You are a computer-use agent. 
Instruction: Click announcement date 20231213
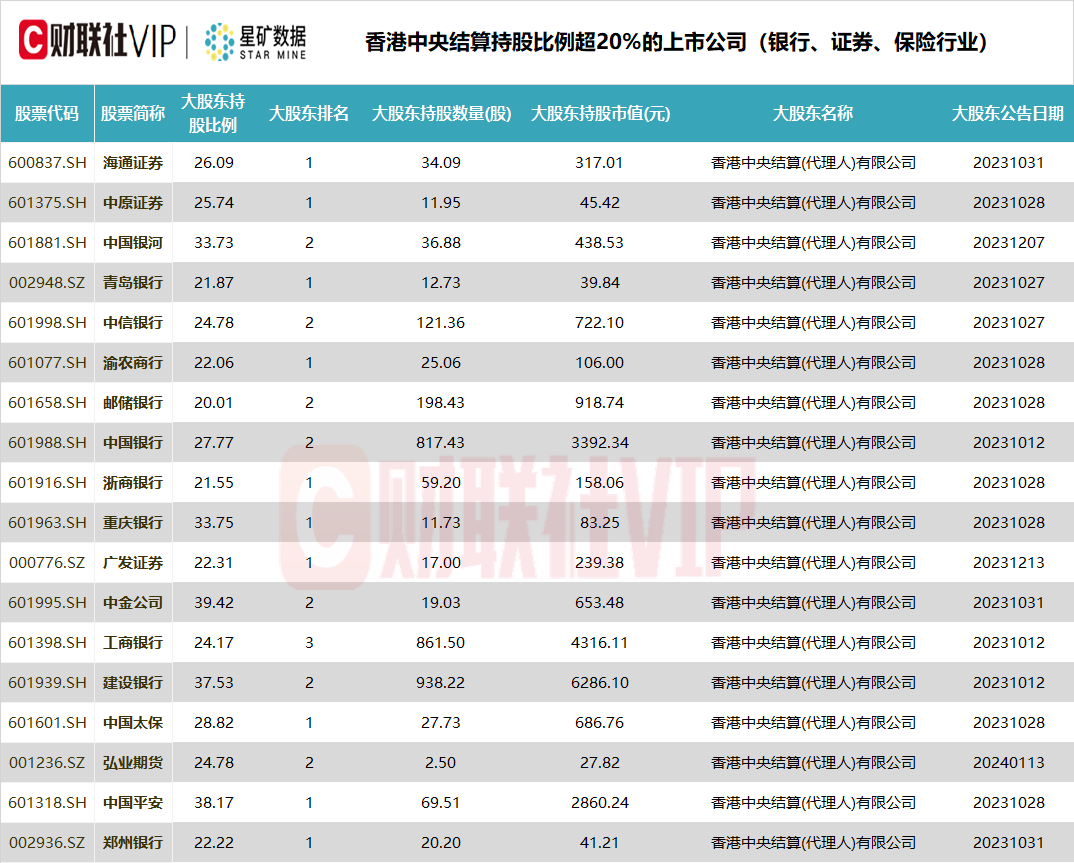[1008, 562]
